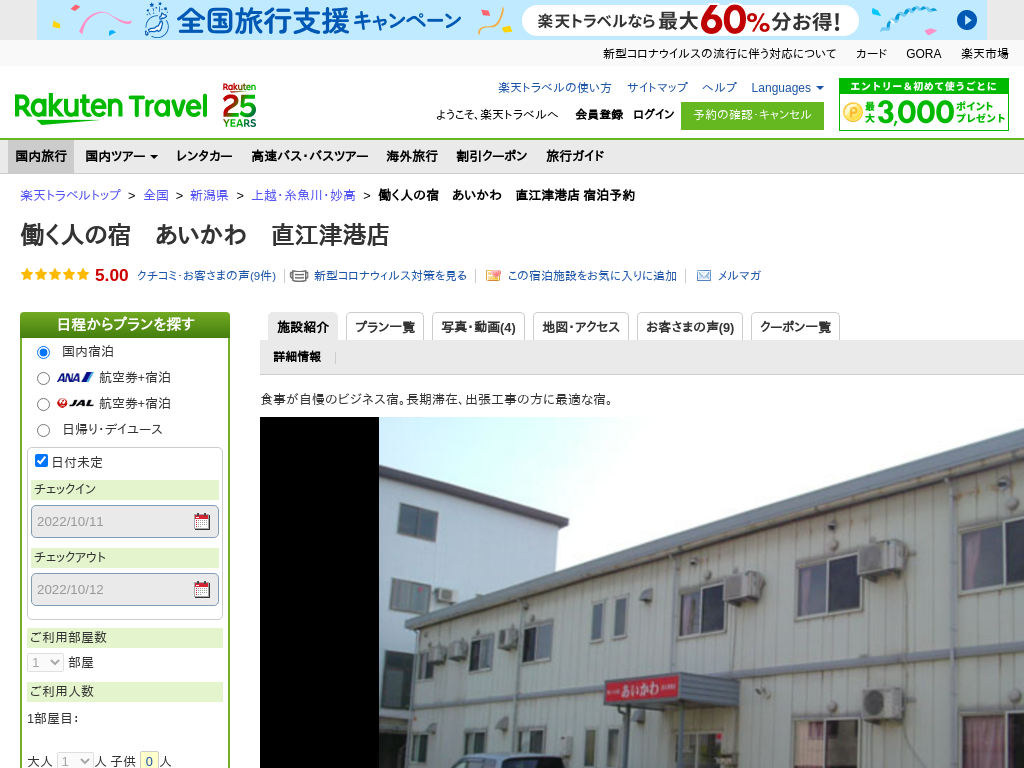Click この宿泊施設をお気に入りに追加 link
Image resolution: width=1024 pixels, height=768 pixels.
coord(592,276)
